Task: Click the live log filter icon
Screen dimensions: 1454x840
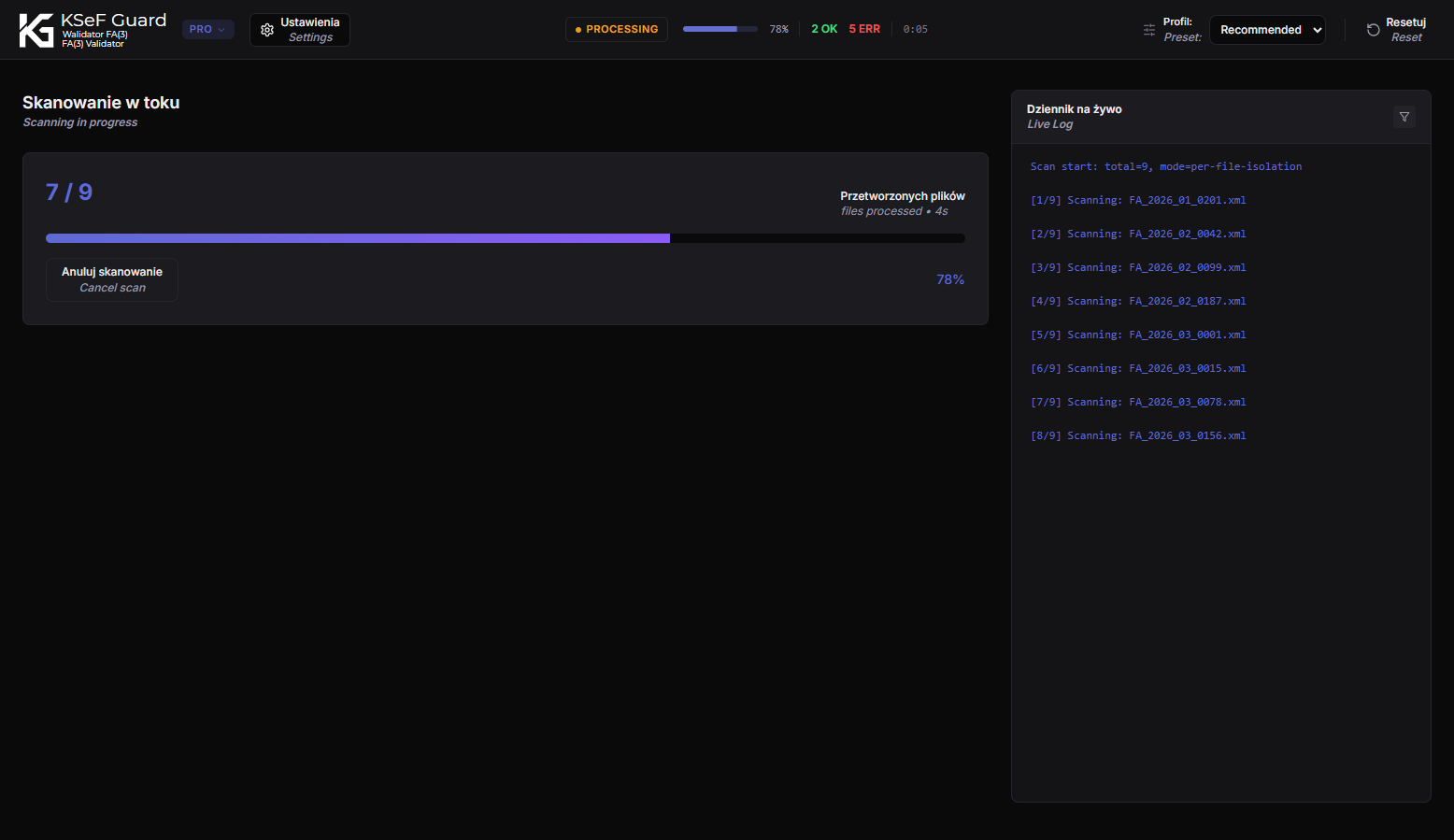Action: 1404,117
